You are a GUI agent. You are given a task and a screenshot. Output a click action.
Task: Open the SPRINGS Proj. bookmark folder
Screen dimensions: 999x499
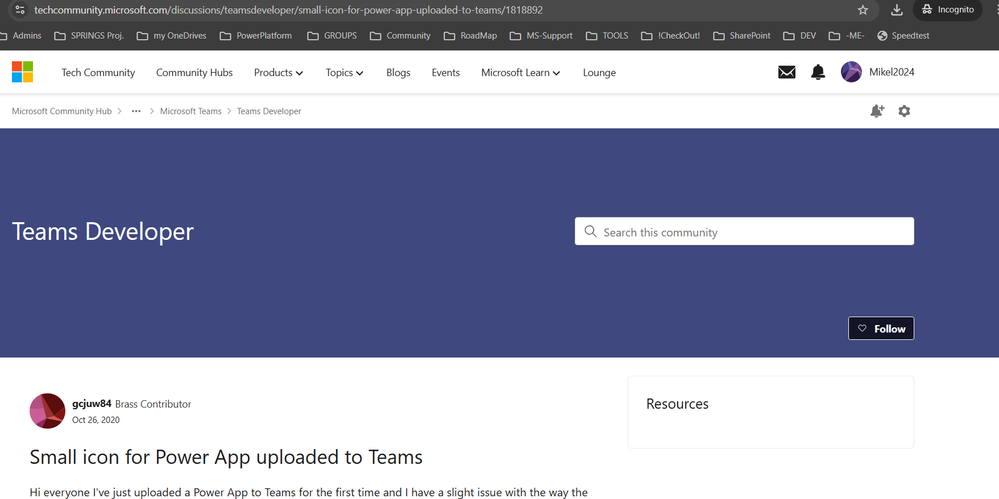pos(89,36)
